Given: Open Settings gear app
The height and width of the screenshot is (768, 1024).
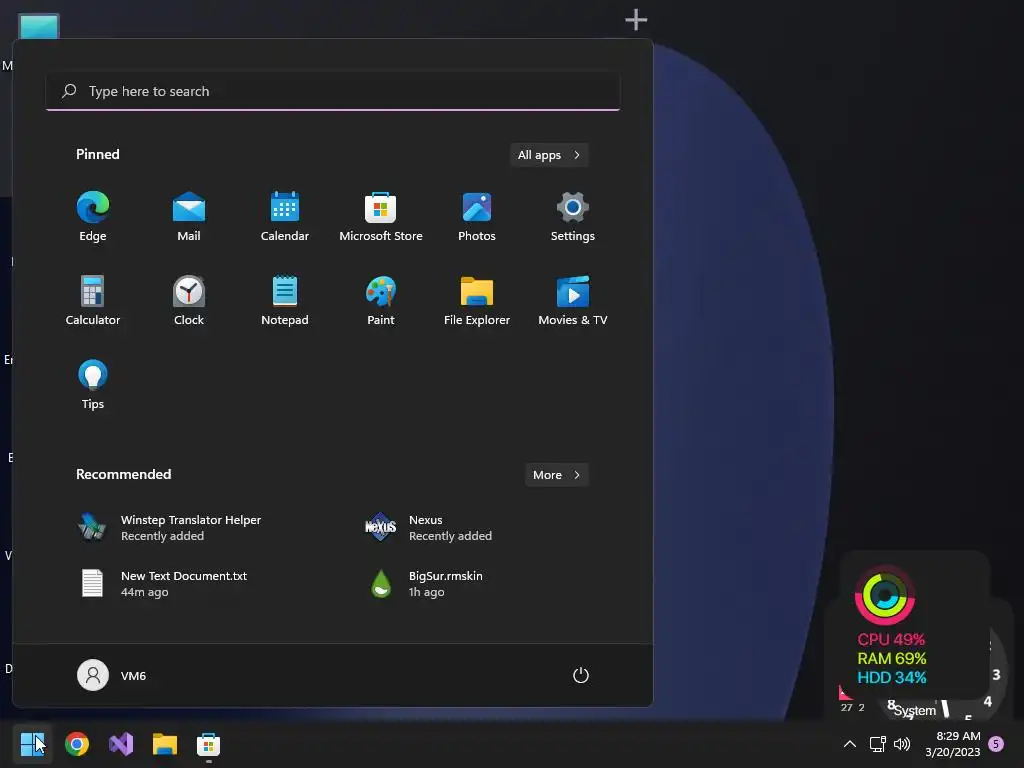Looking at the screenshot, I should (x=573, y=217).
